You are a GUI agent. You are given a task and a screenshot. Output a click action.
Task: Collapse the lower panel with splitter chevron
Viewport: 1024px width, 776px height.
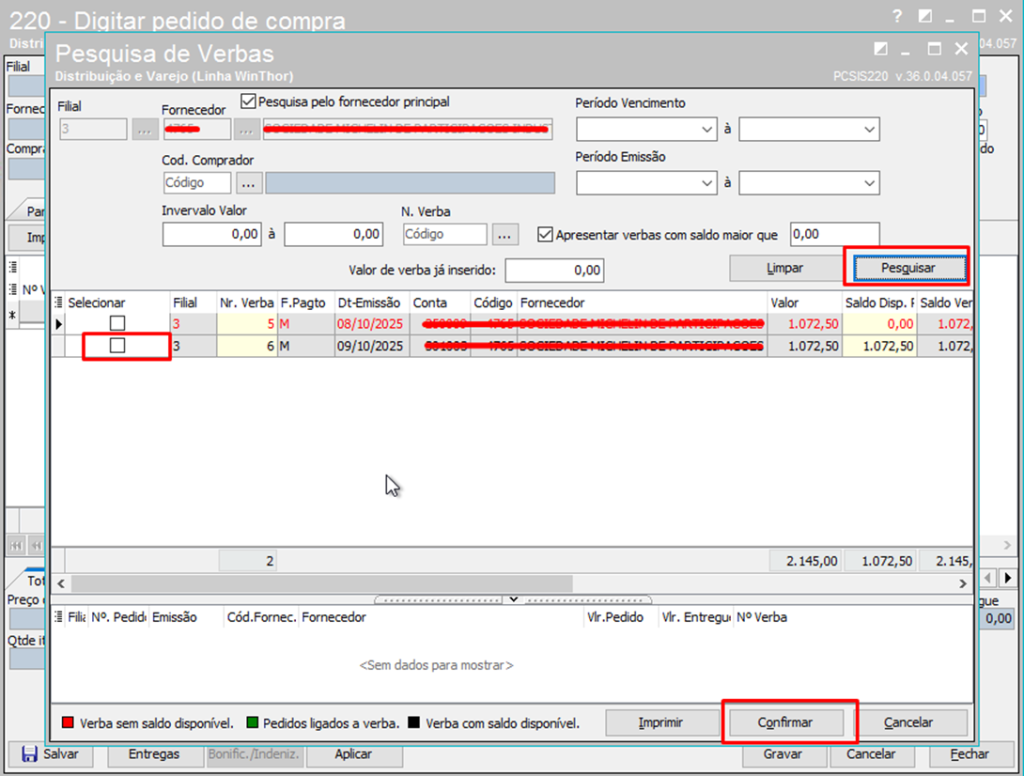click(512, 600)
